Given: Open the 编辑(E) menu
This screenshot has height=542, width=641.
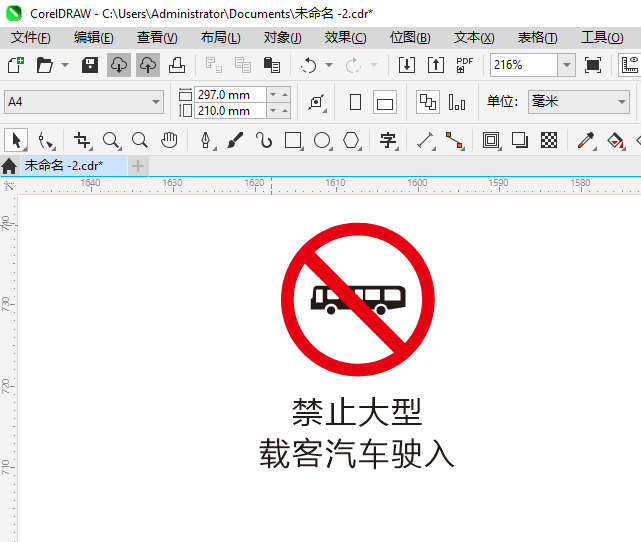Looking at the screenshot, I should [94, 38].
